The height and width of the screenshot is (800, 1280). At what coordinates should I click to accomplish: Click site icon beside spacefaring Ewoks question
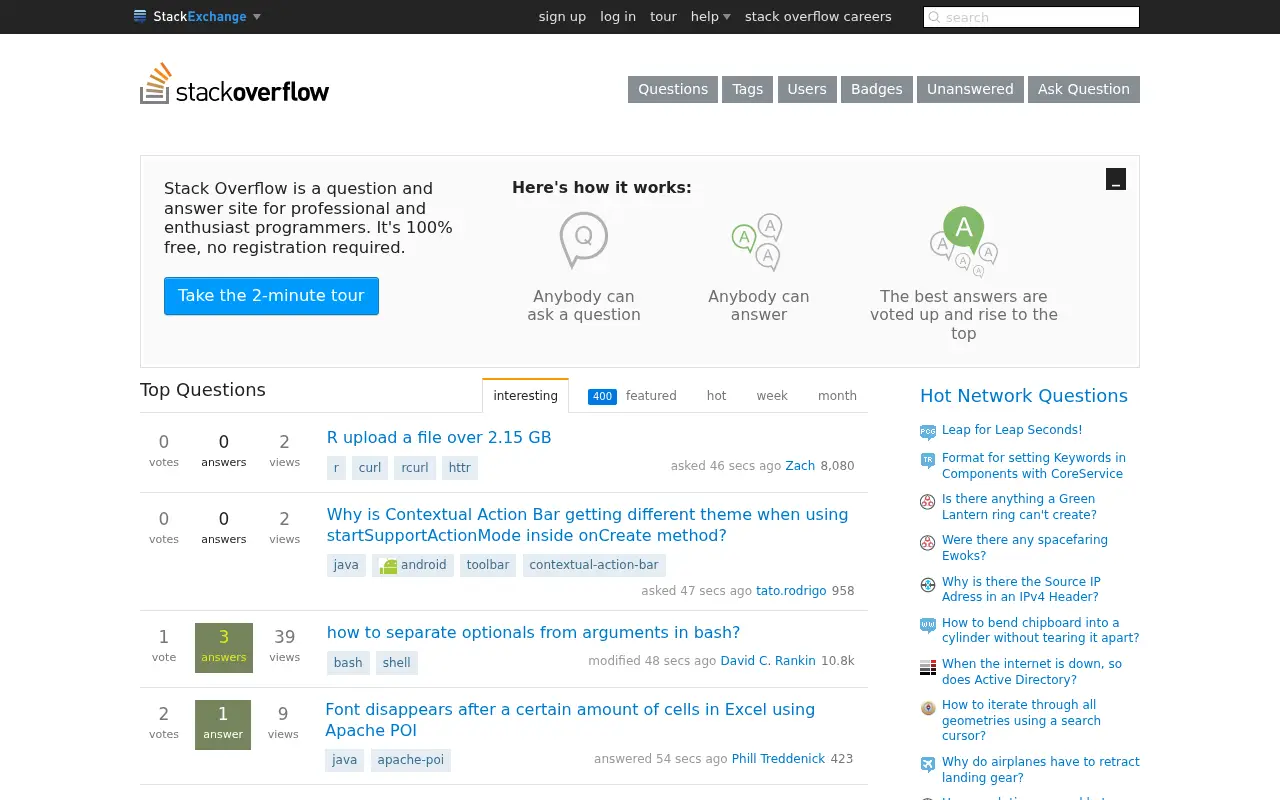point(928,543)
